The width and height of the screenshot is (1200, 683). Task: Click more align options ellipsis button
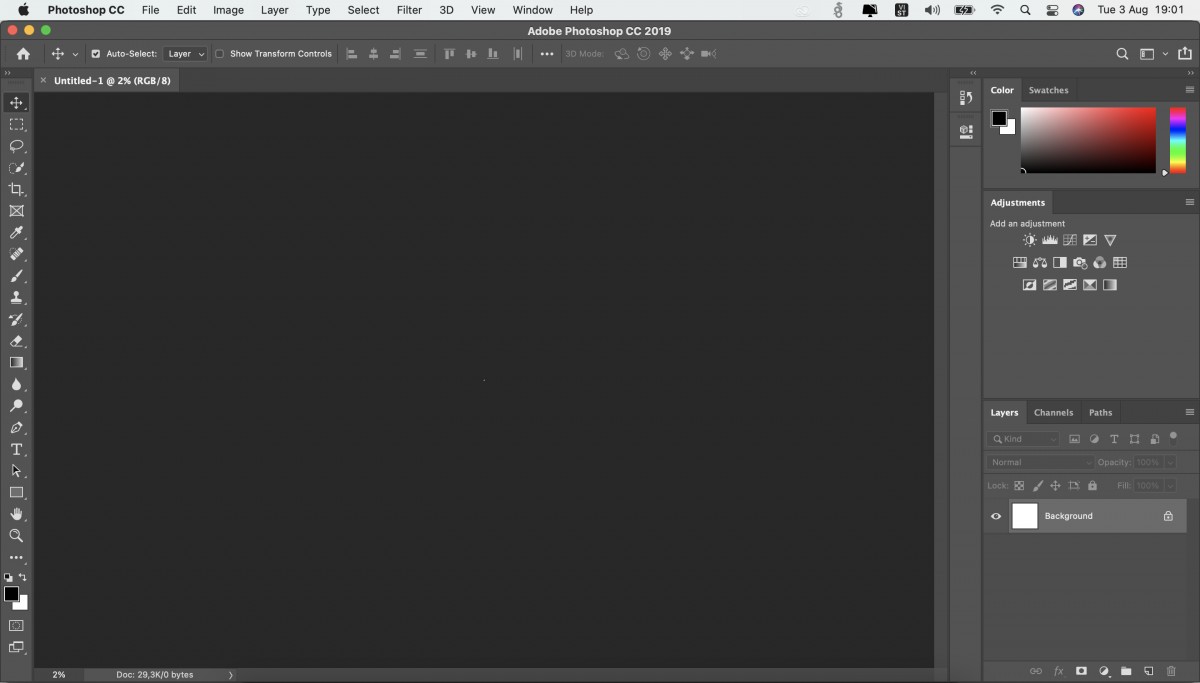click(x=547, y=54)
